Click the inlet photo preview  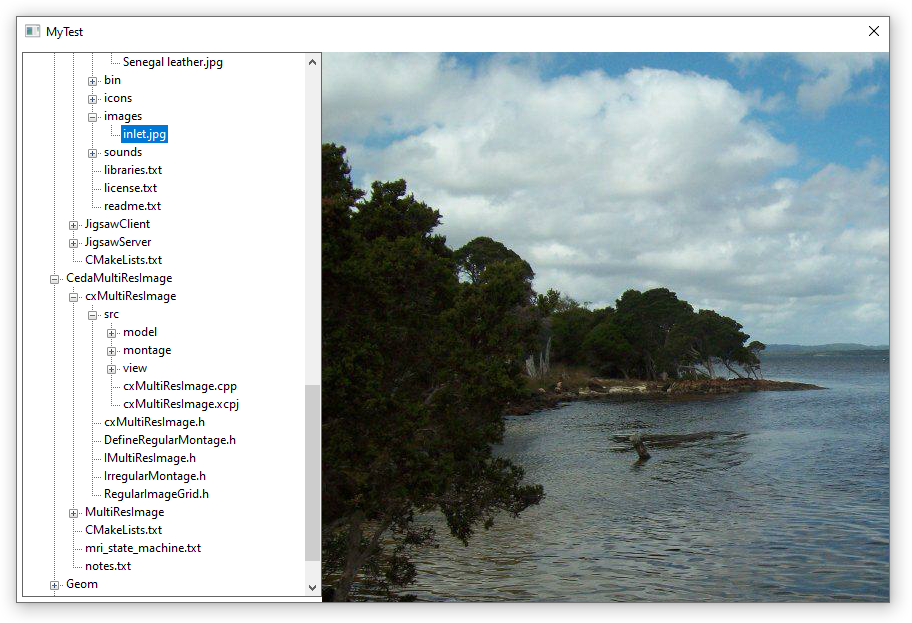point(605,327)
